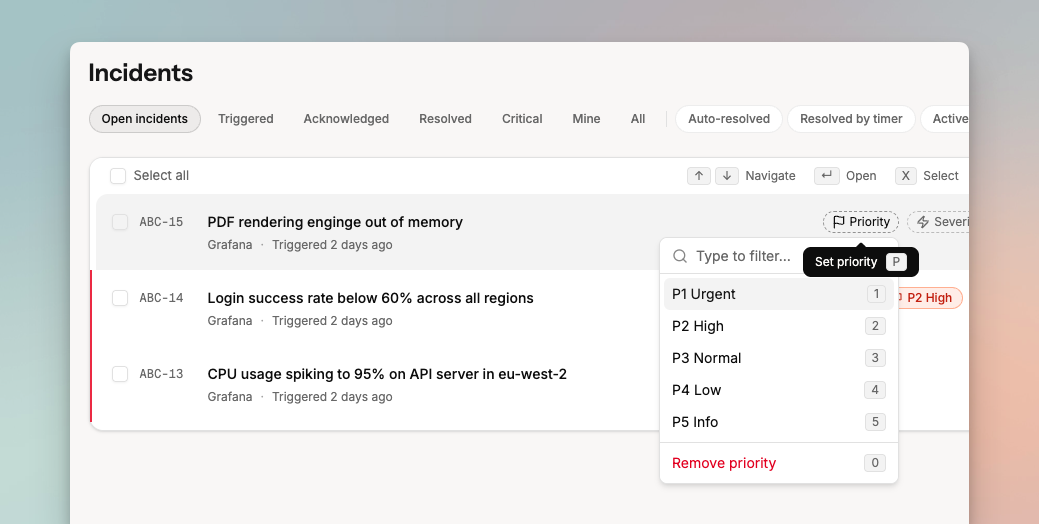Click Grafana source under ABC-14
Viewport: 1039px width, 524px height.
(230, 321)
